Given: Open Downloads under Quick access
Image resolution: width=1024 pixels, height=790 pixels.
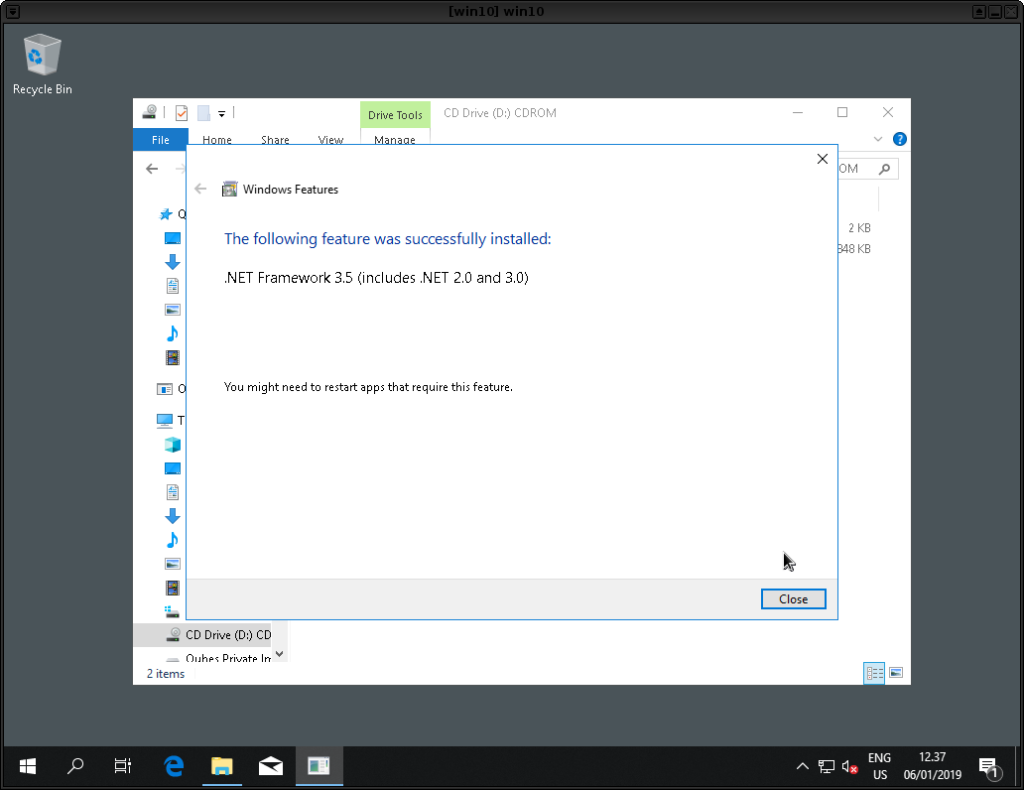Looking at the screenshot, I should coord(172,262).
